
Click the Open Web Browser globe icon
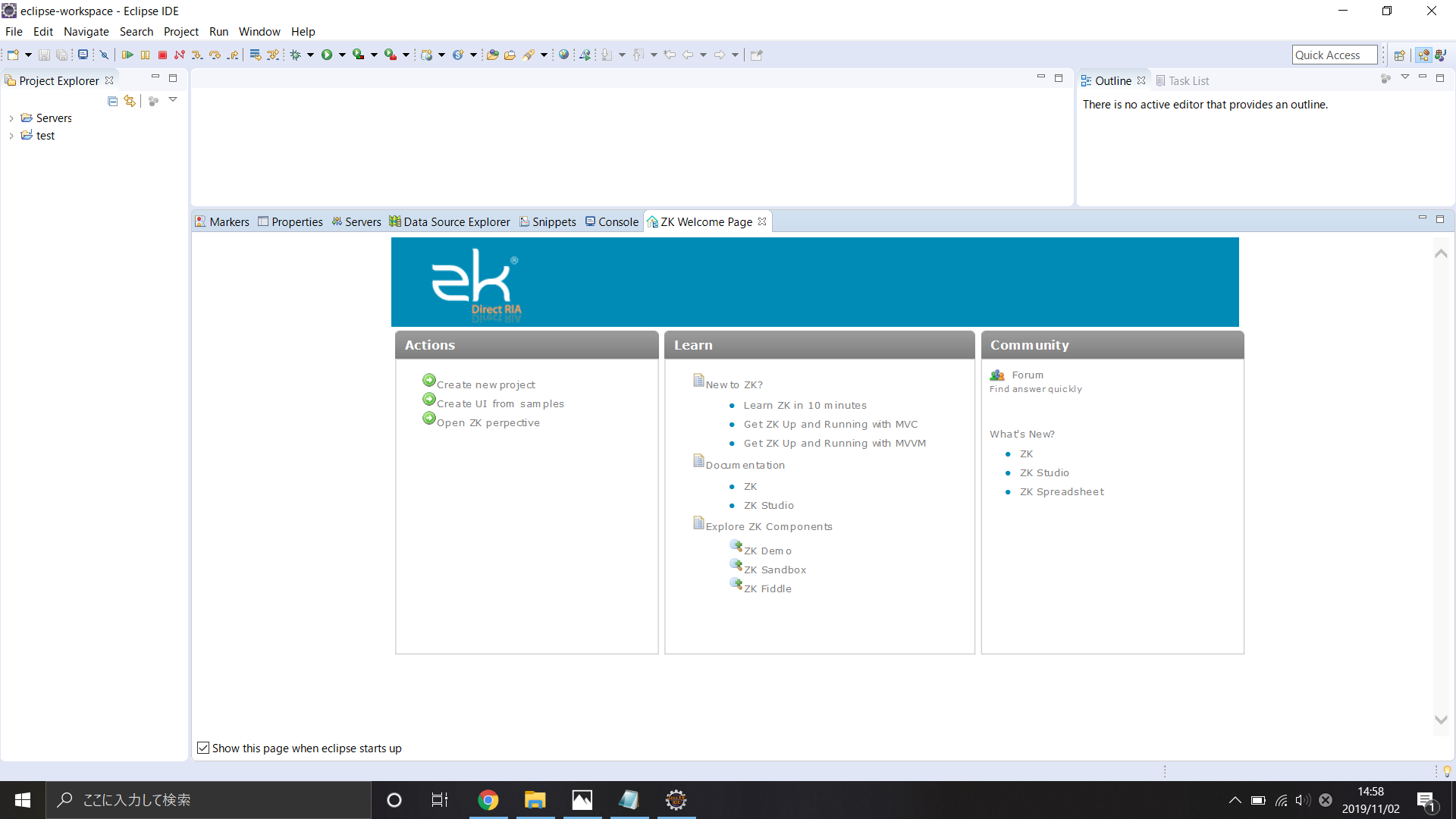point(563,55)
